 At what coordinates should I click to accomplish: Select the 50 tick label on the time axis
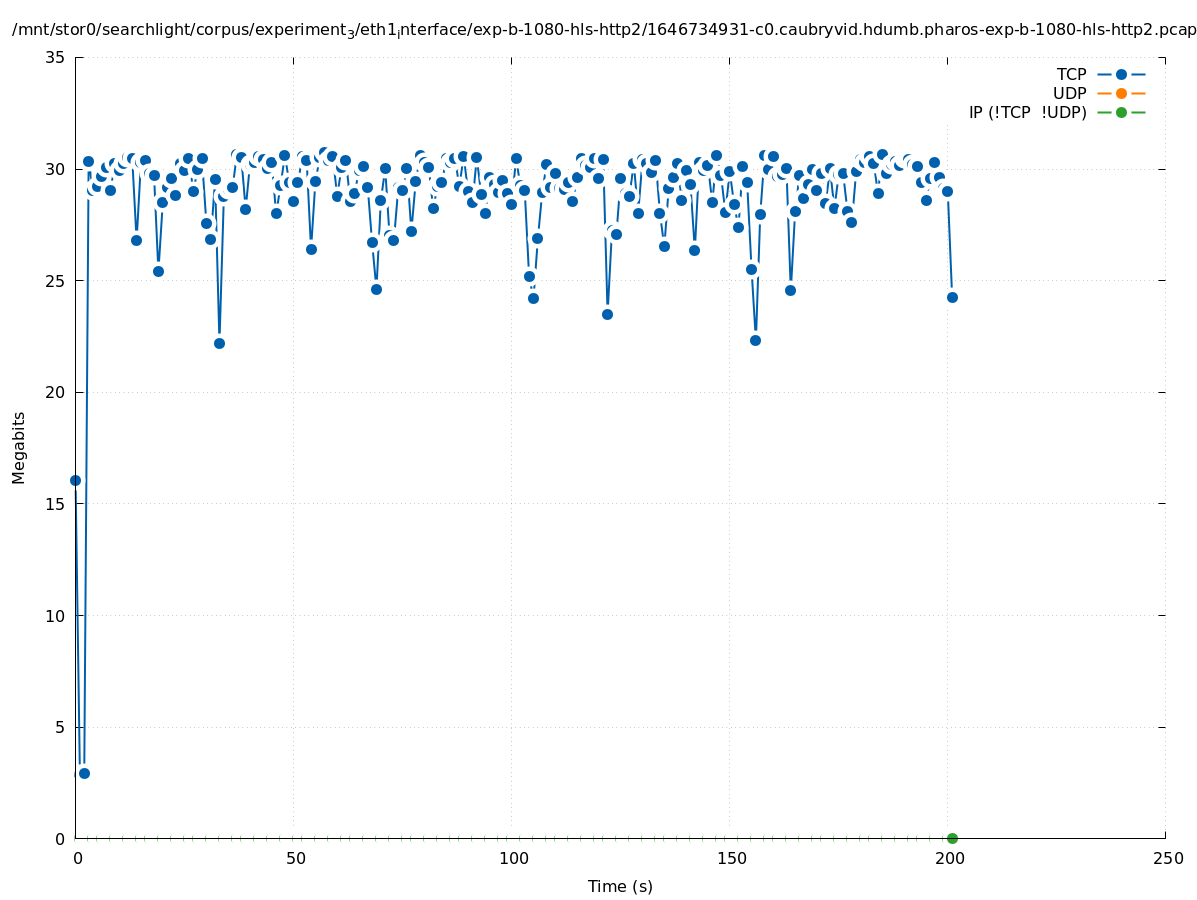[x=294, y=858]
